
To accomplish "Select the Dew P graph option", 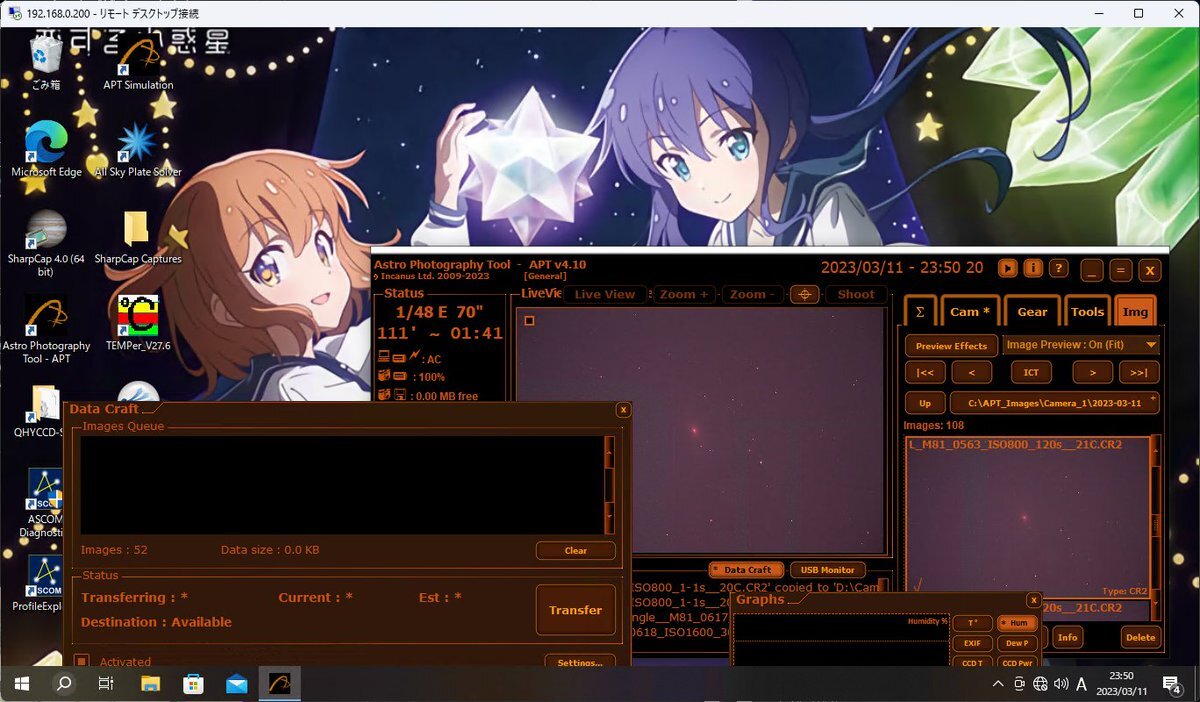I will point(1018,643).
